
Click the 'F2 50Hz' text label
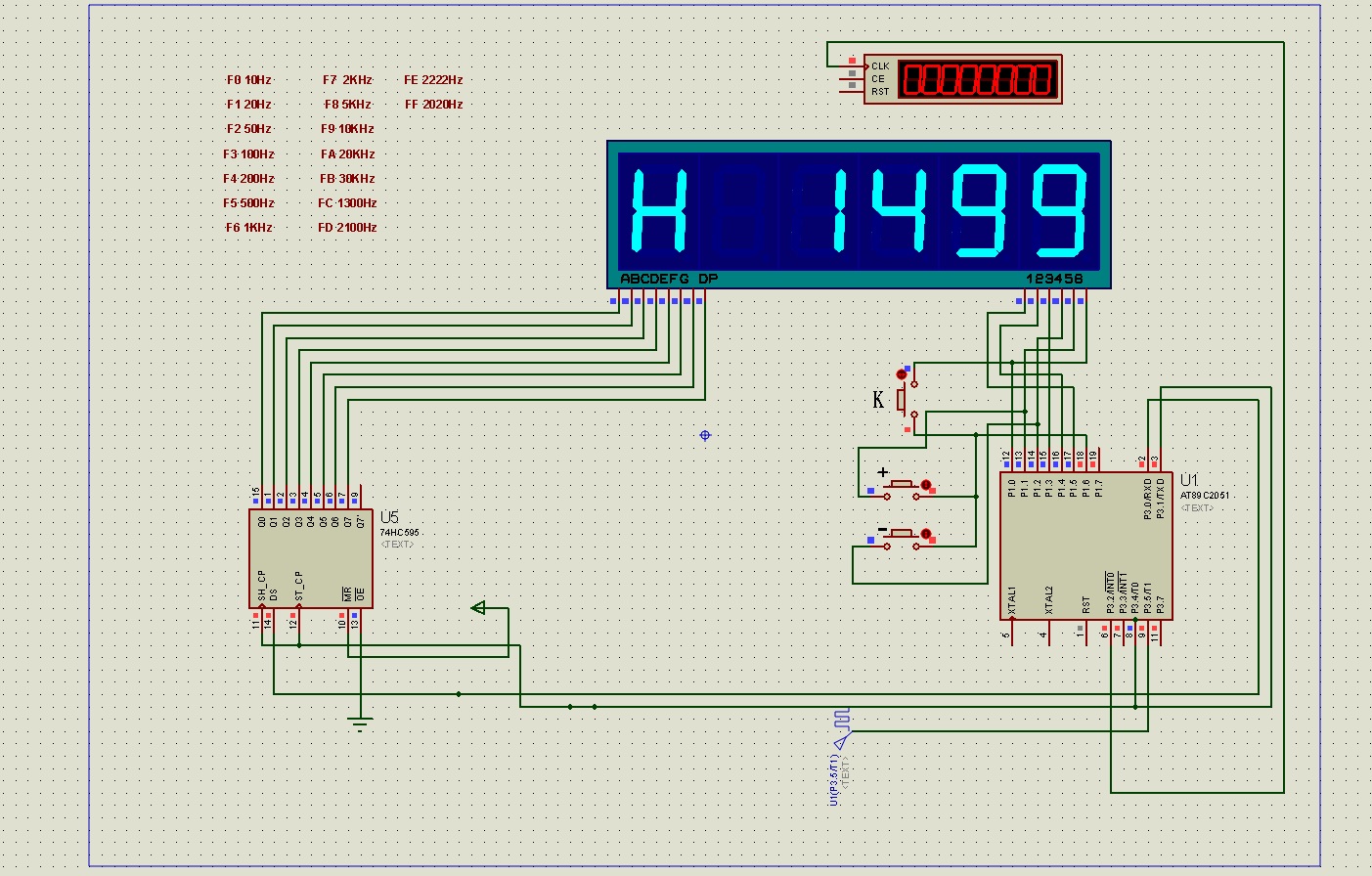pos(248,129)
